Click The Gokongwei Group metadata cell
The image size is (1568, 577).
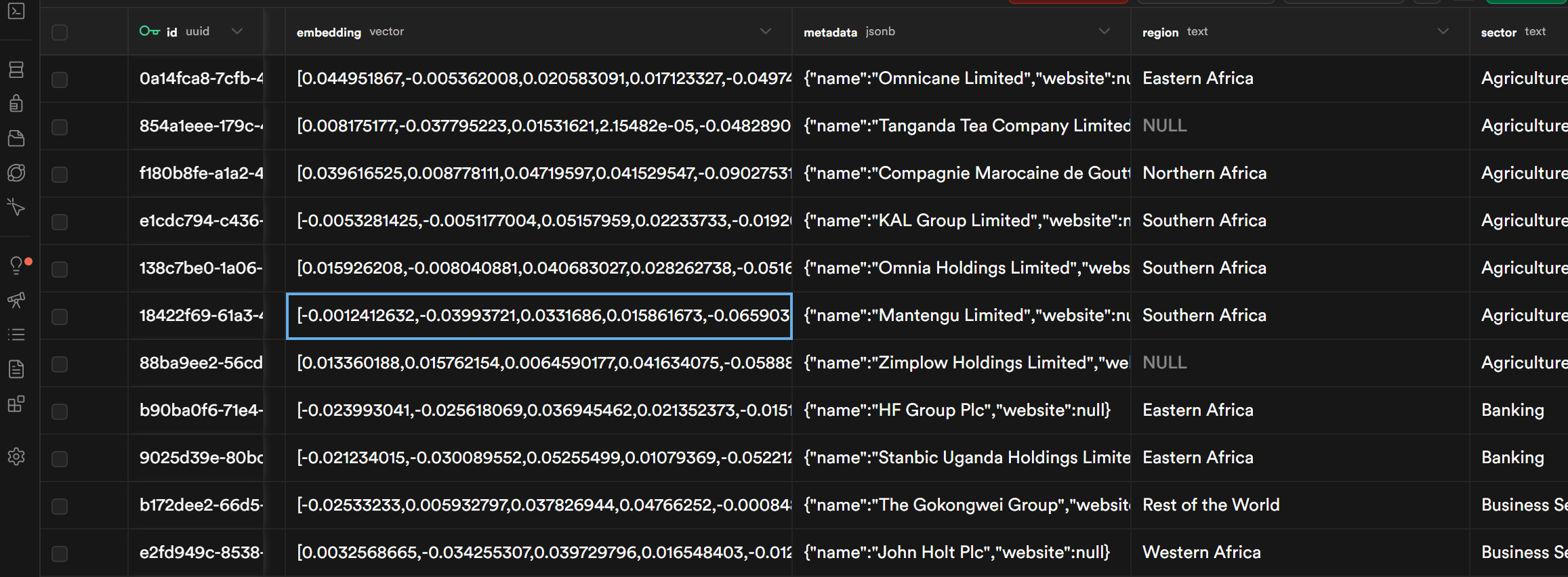pos(962,505)
